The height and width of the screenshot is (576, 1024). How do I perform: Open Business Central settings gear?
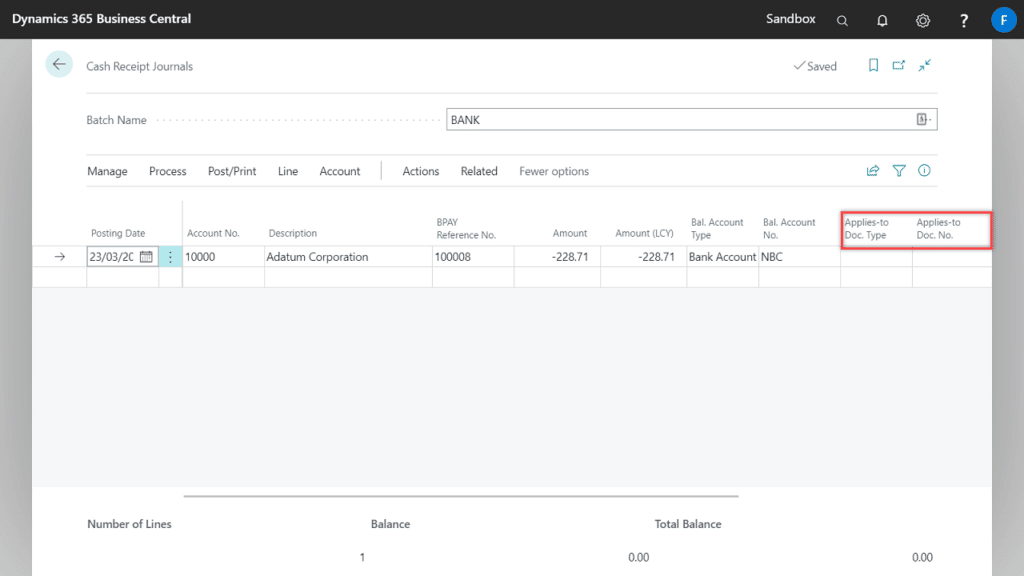tap(922, 19)
